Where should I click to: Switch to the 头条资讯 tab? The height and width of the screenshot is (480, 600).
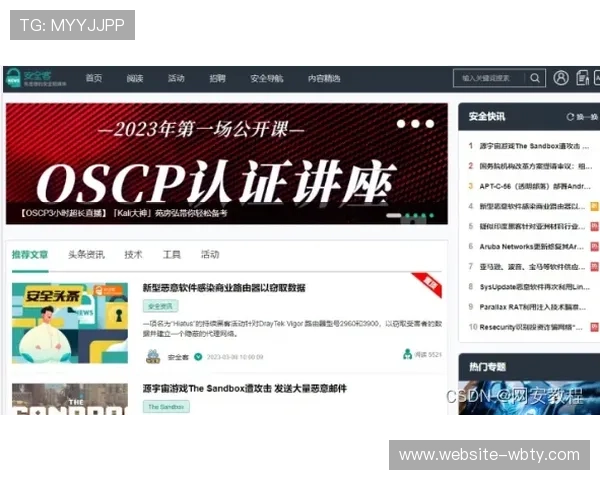coord(86,255)
